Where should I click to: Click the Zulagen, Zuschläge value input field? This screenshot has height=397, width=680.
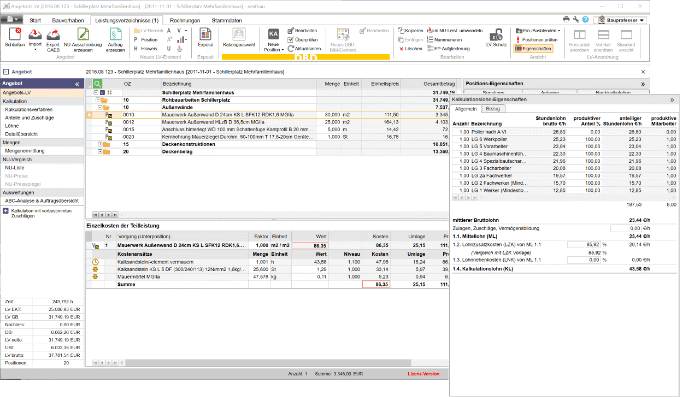(626, 228)
